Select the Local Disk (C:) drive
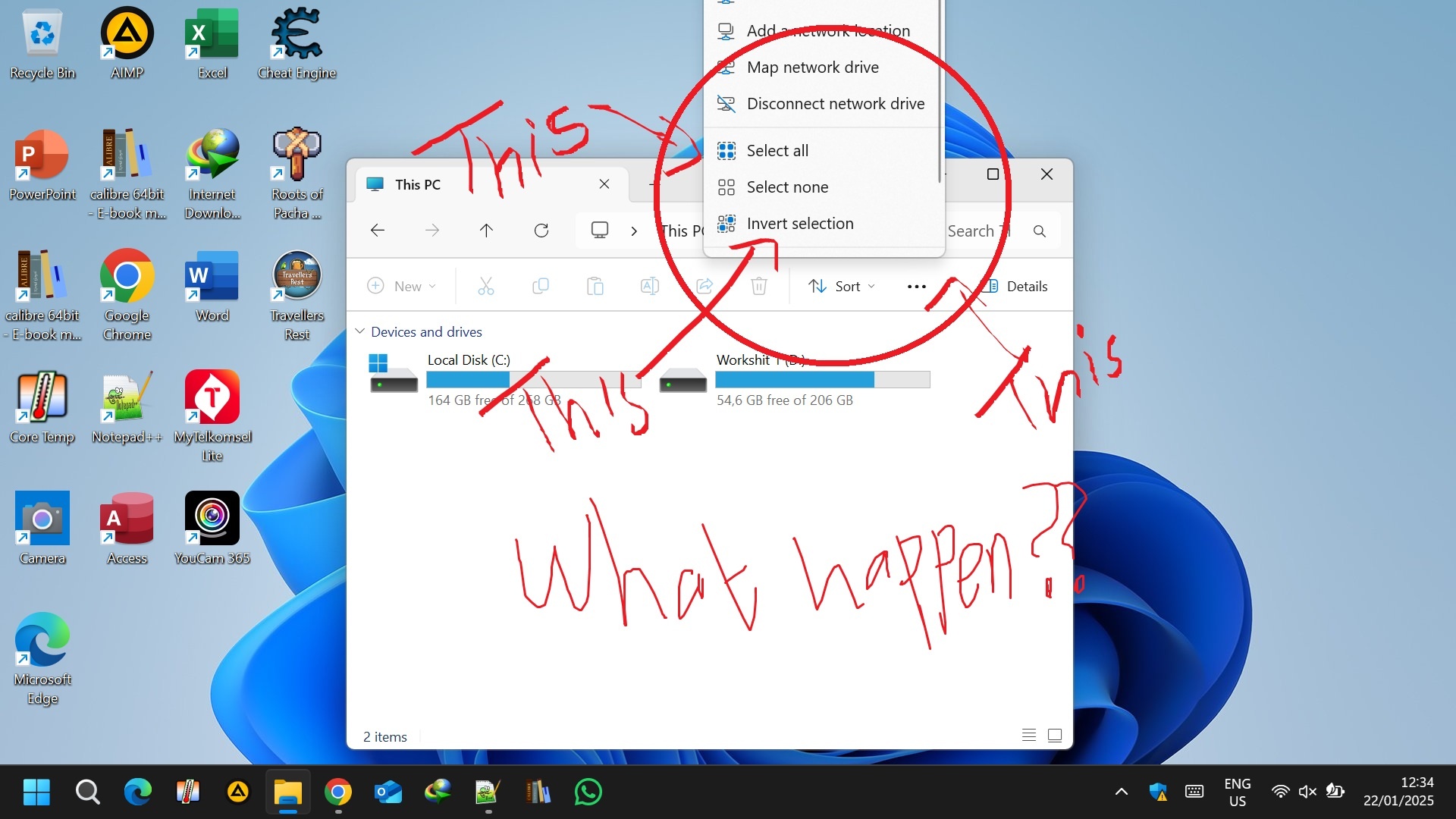This screenshot has height=819, width=1456. coord(504,379)
